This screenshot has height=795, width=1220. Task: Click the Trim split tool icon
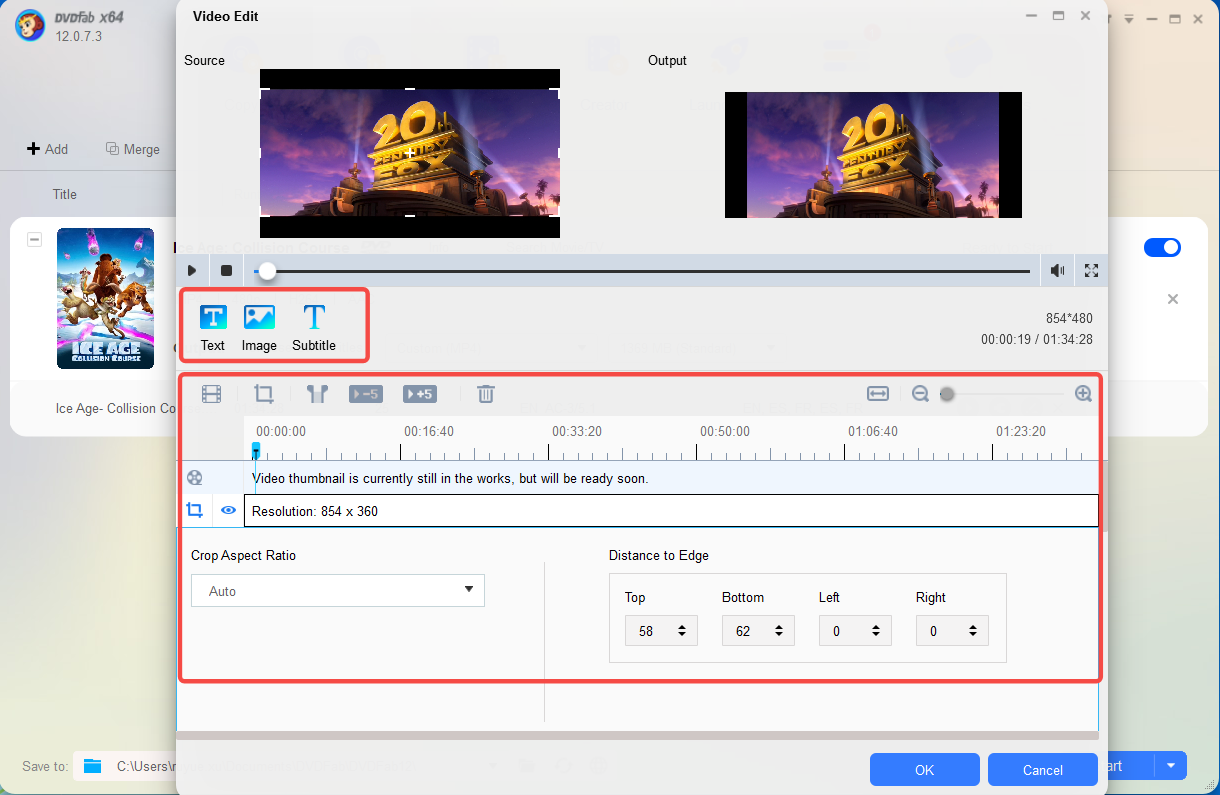pos(317,394)
